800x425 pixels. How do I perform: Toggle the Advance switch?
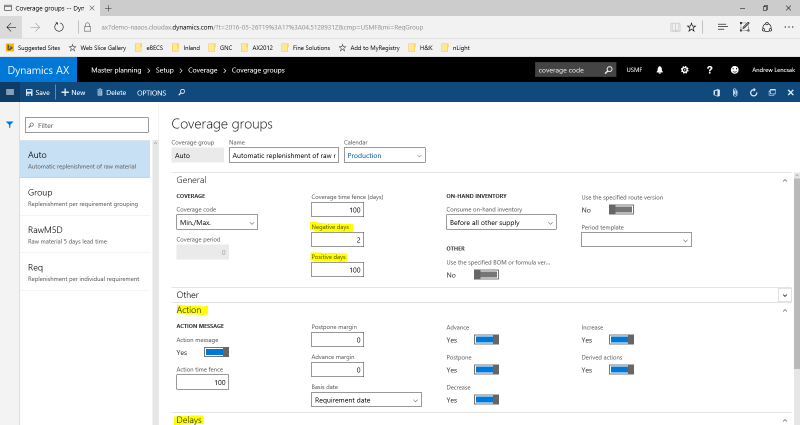click(x=486, y=340)
